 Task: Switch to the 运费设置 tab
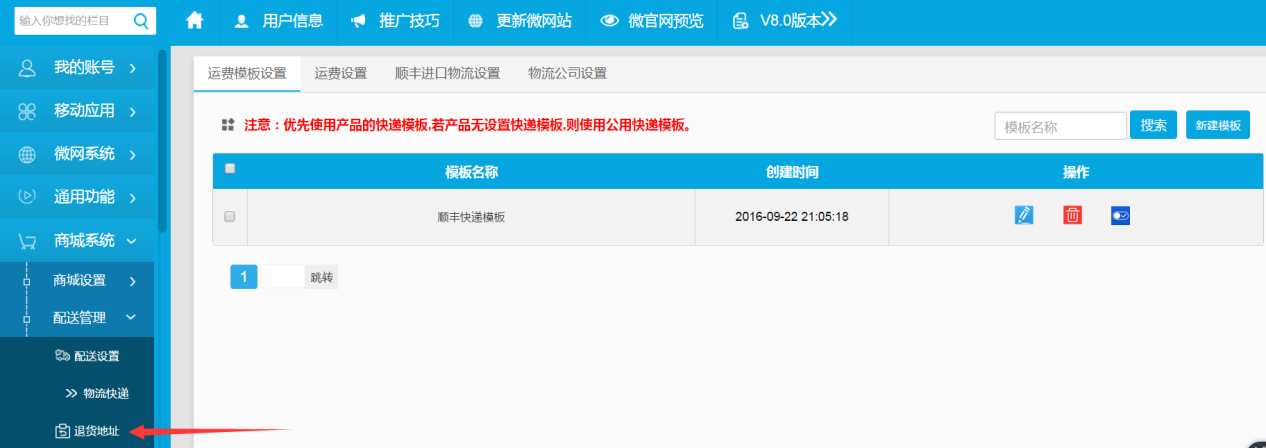tap(340, 73)
